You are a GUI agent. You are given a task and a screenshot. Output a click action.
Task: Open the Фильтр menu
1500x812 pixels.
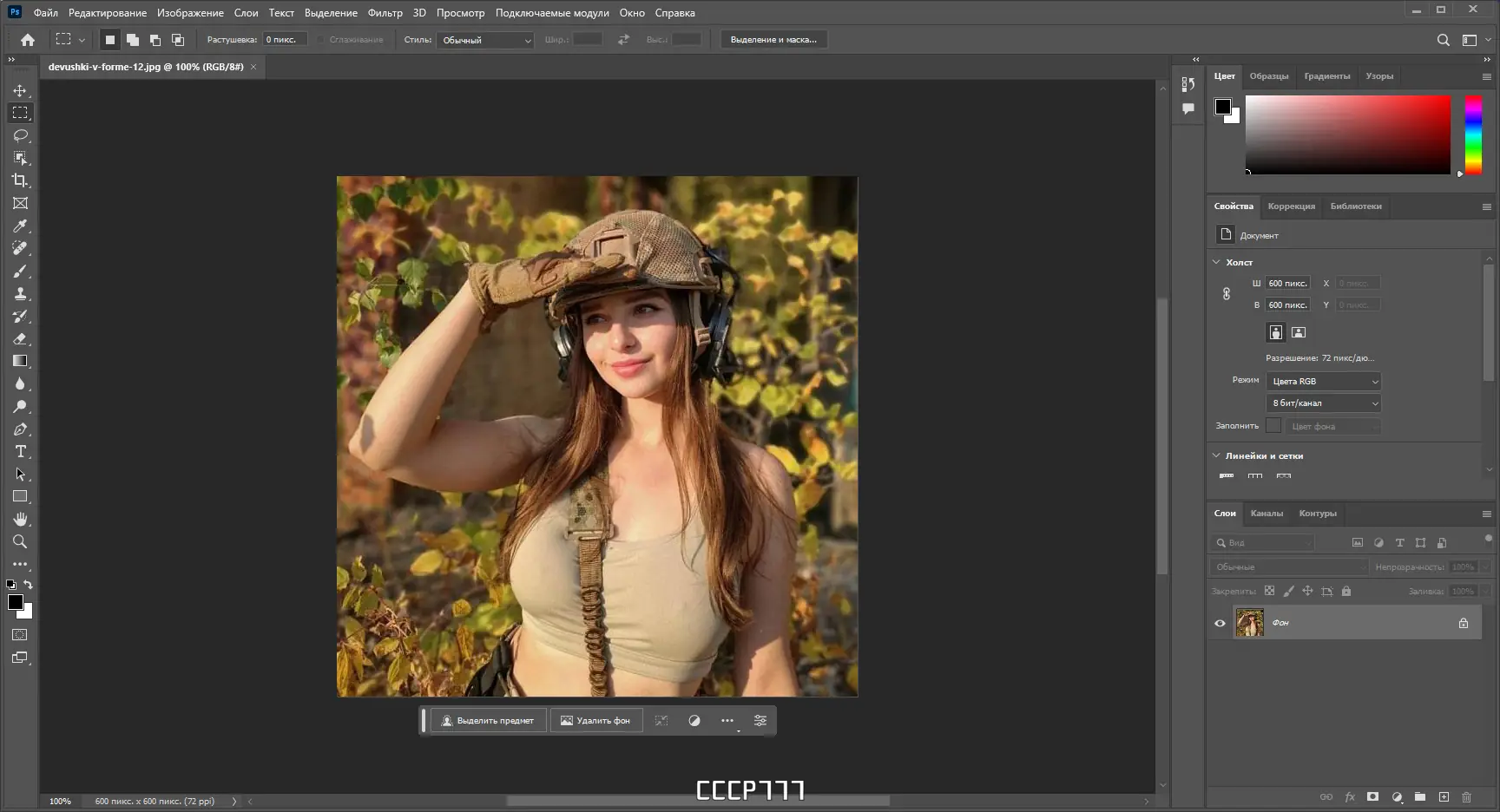coord(385,13)
